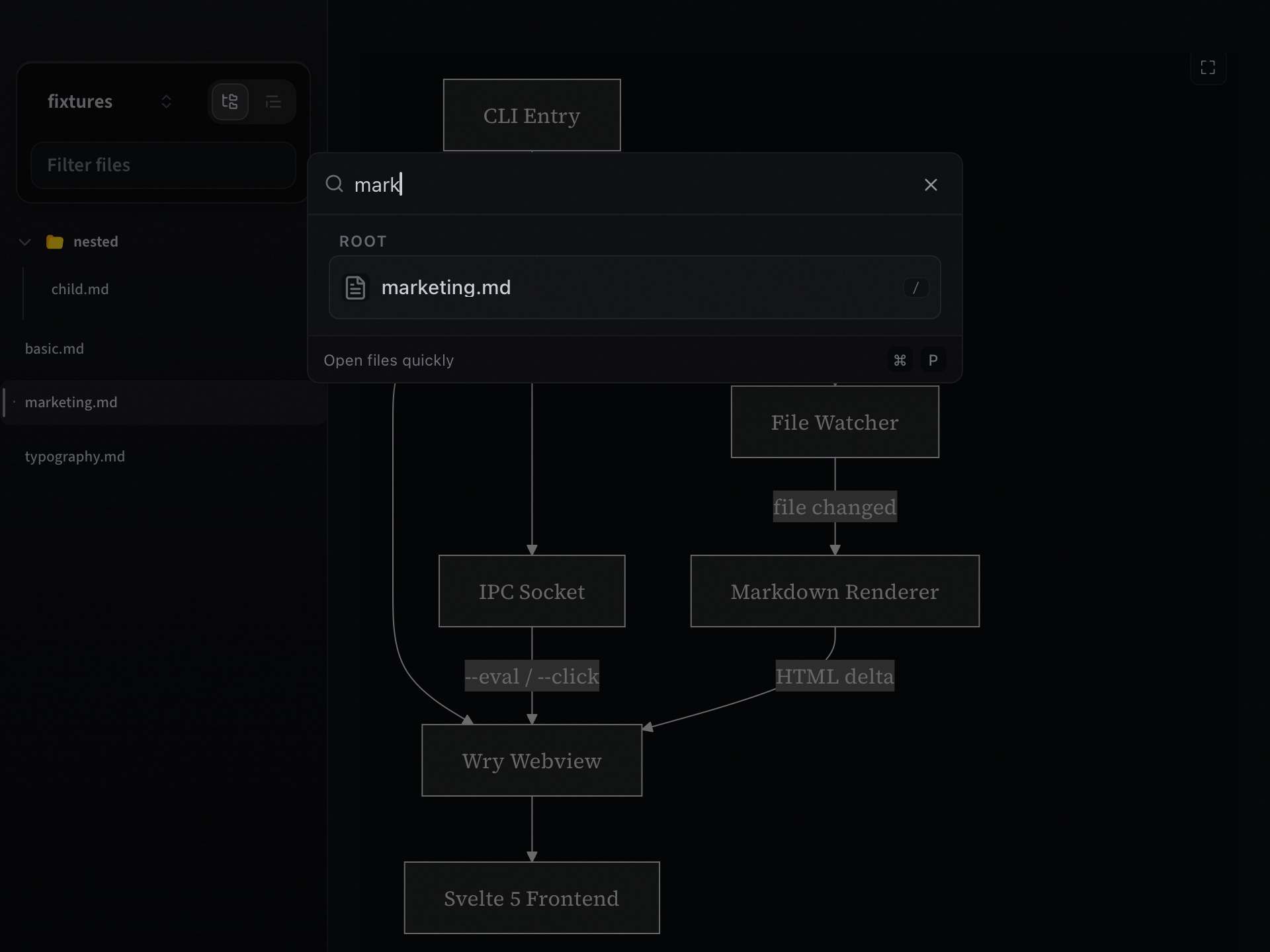Click the Filter files input box
This screenshot has width=1270, height=952.
163,165
